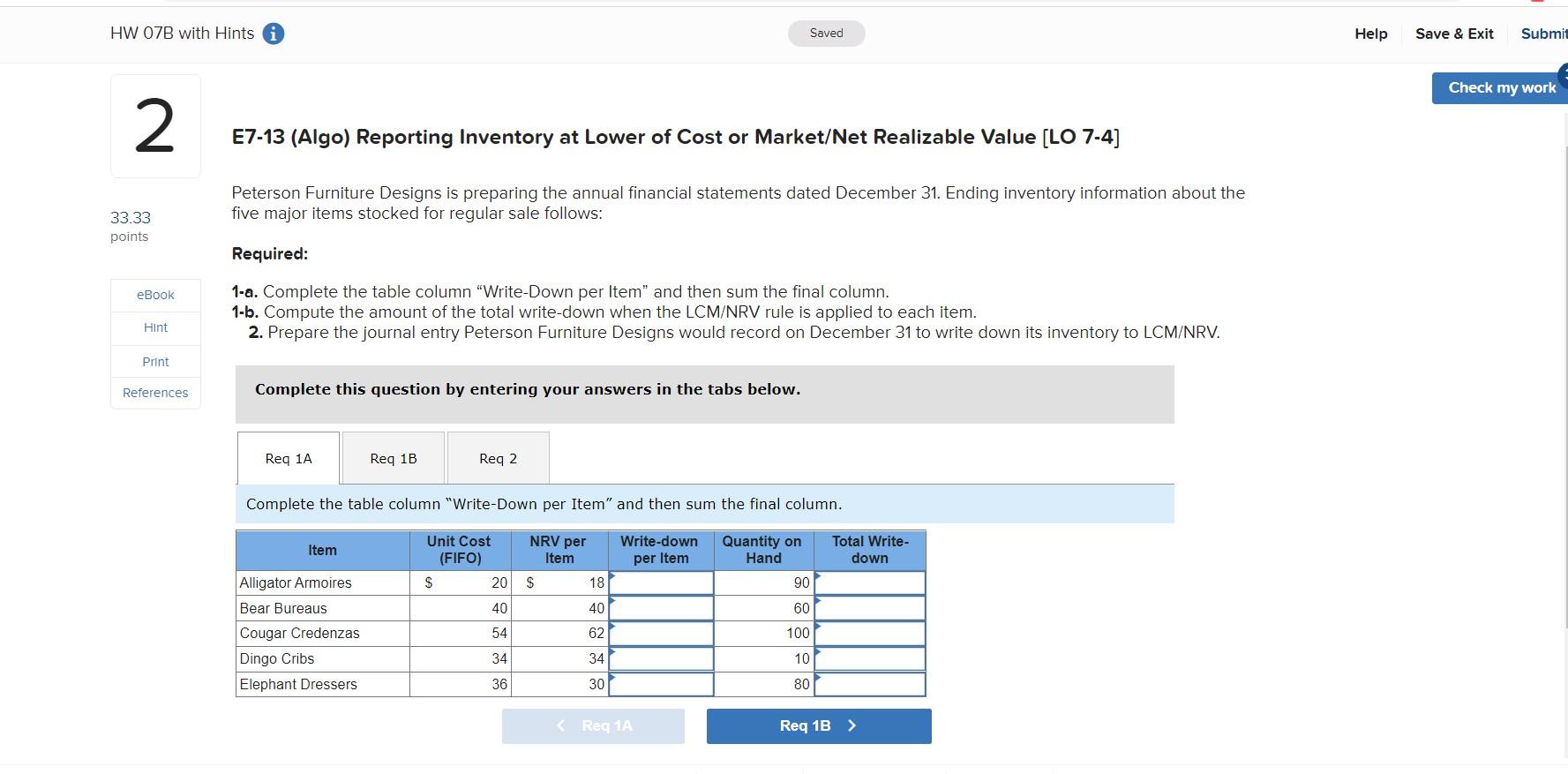Viewport: 1568px width, 774px height.
Task: Click write-down per item field for Bear Bureaus
Action: tap(661, 608)
